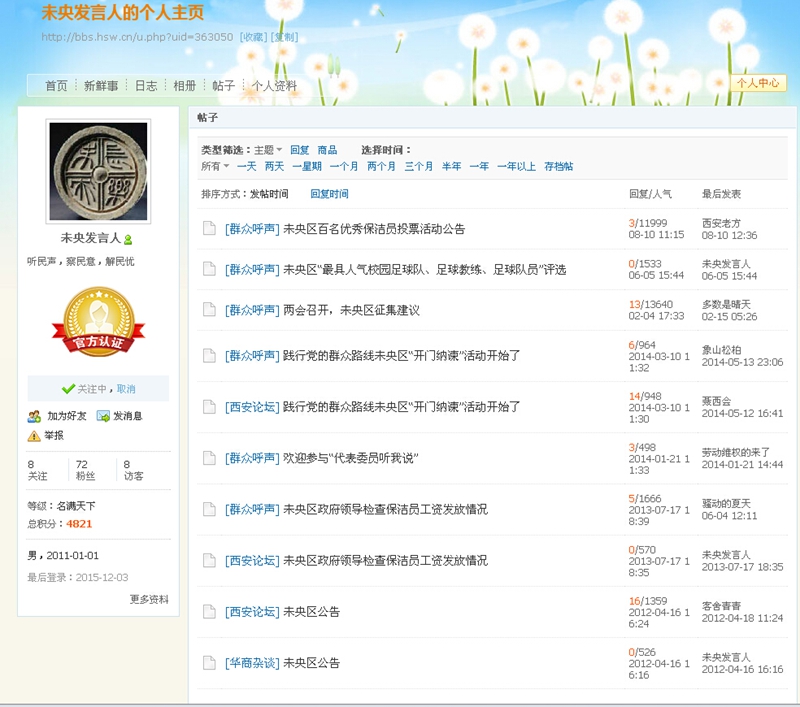
Task: Click the add friend icon beside 加为好友
Action: click(34, 416)
